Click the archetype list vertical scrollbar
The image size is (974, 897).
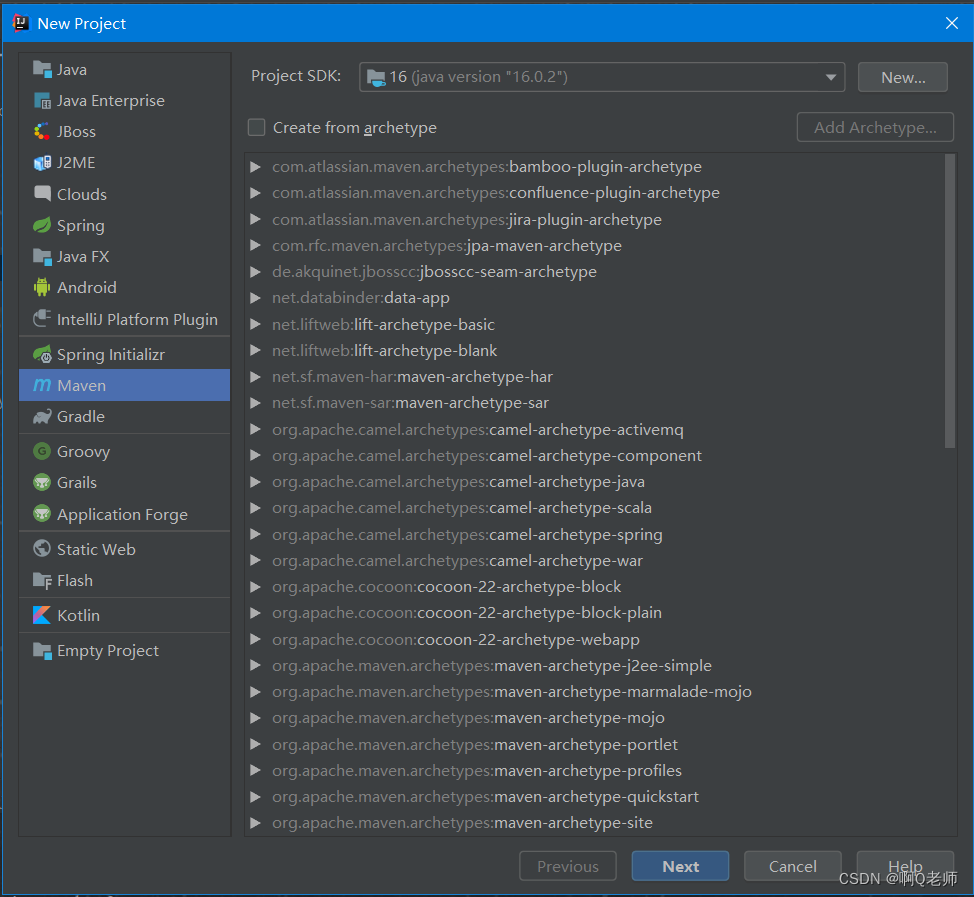point(949,301)
